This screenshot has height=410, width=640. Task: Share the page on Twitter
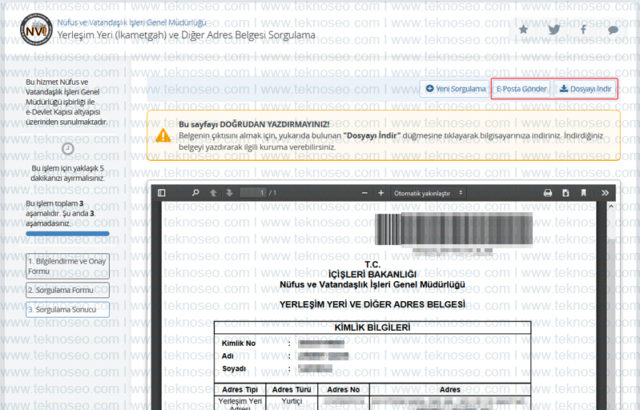tap(554, 29)
